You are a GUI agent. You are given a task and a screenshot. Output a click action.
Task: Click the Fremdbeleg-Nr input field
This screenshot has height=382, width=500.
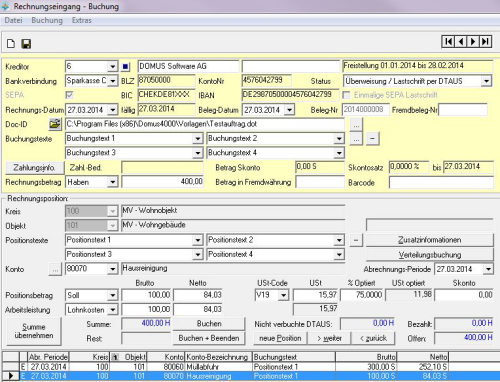(x=463, y=110)
